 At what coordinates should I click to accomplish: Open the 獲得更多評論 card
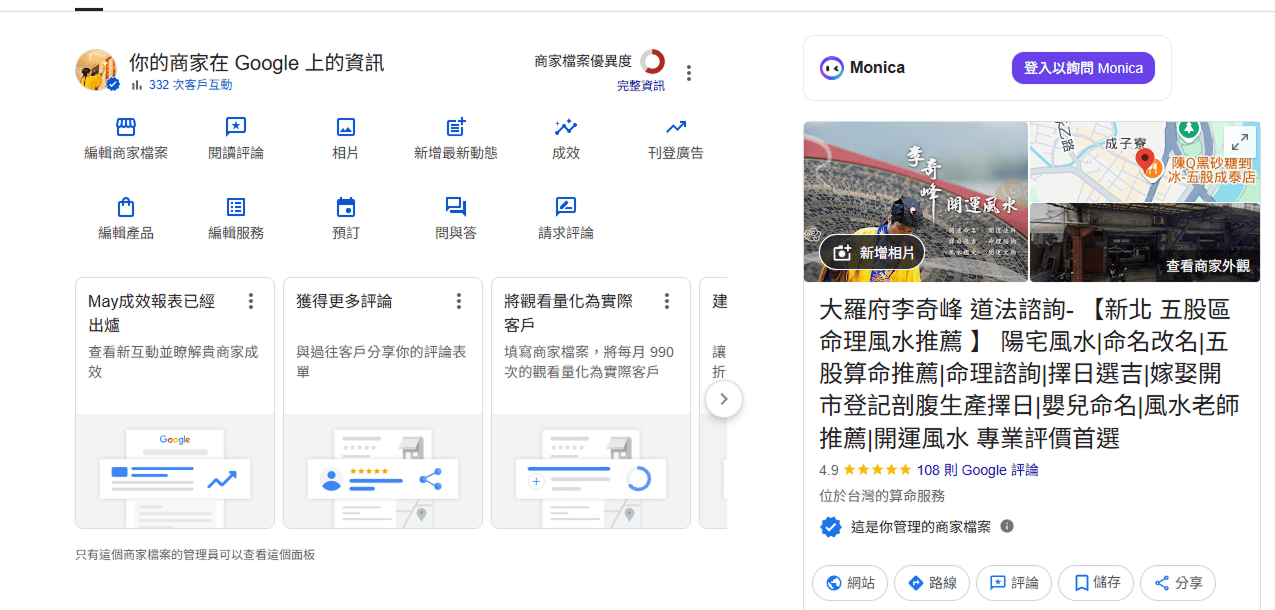tap(383, 403)
